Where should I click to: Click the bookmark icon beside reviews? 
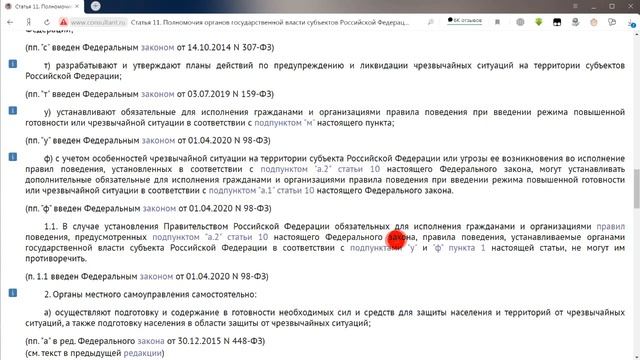[497, 22]
